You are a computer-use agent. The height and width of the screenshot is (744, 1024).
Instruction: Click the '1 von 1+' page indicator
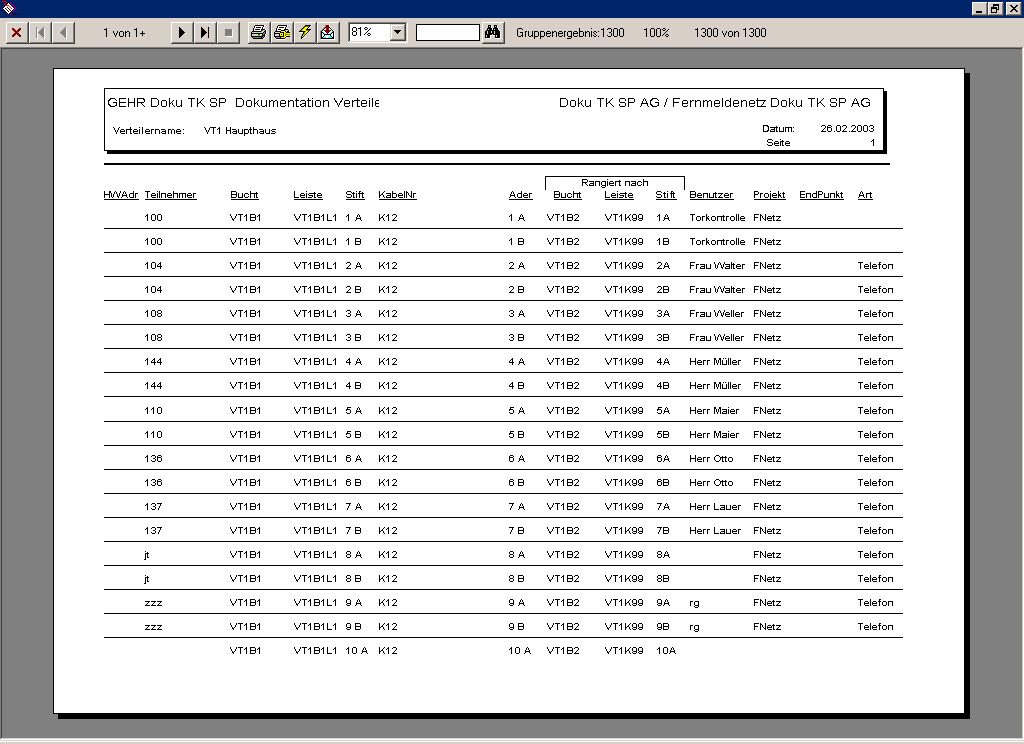124,33
